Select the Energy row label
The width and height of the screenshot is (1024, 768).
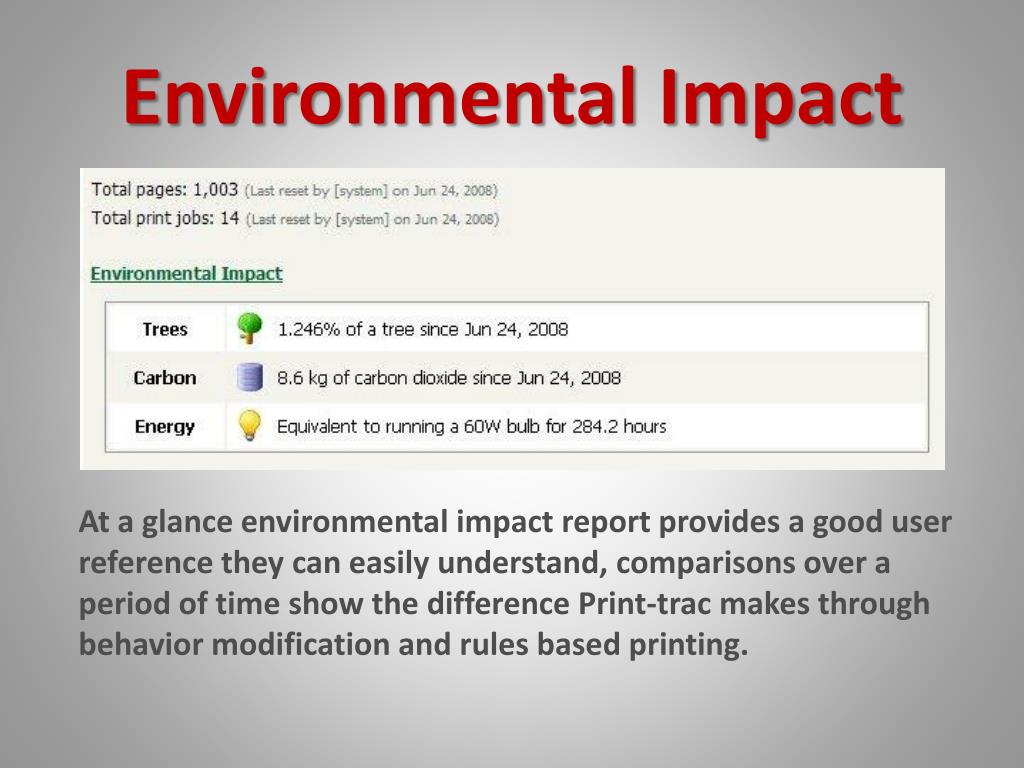[165, 426]
